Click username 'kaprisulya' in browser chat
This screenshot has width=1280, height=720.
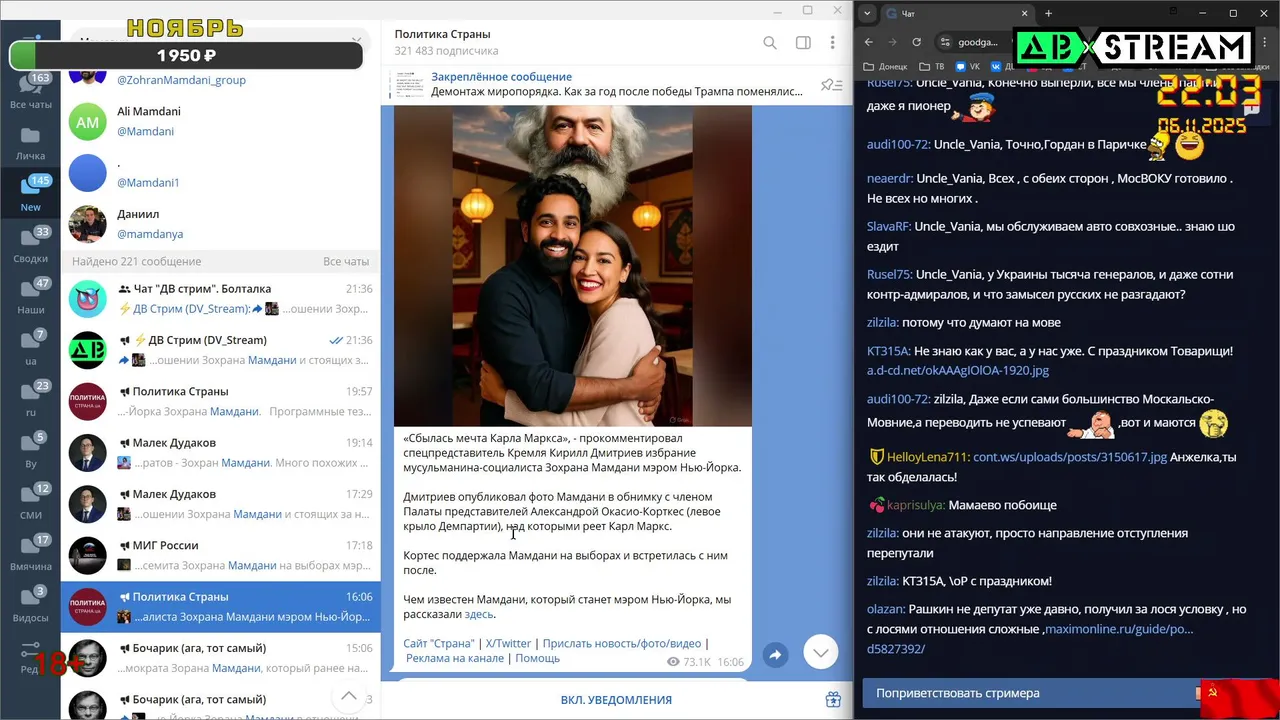tap(916, 505)
